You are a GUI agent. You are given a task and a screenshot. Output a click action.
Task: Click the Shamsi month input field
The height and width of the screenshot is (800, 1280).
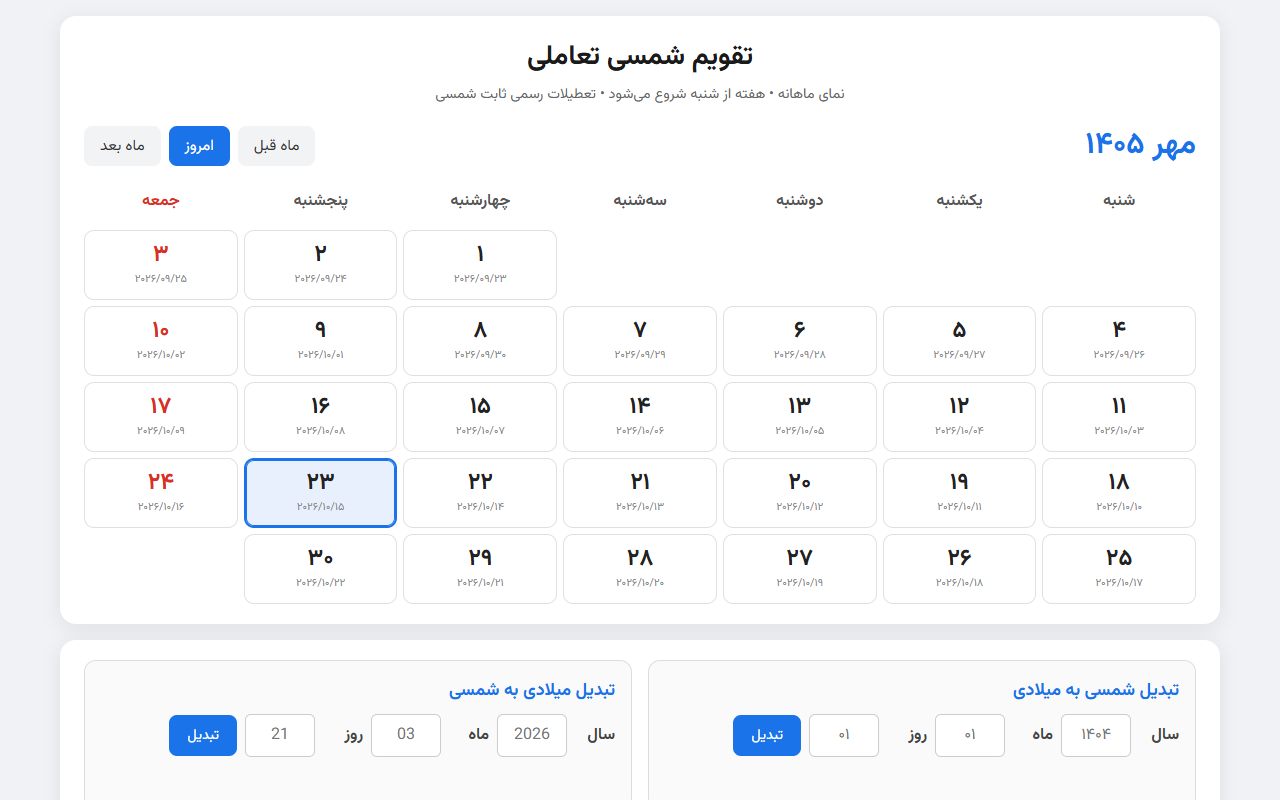tap(970, 735)
